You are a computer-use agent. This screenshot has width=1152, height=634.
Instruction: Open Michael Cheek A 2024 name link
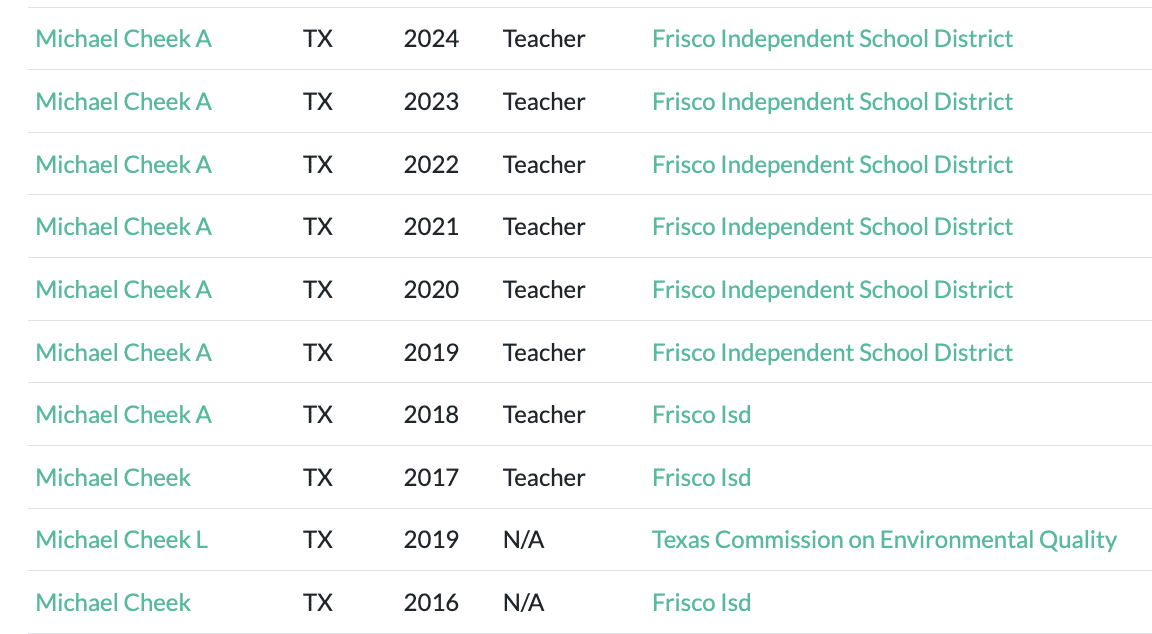[123, 39]
